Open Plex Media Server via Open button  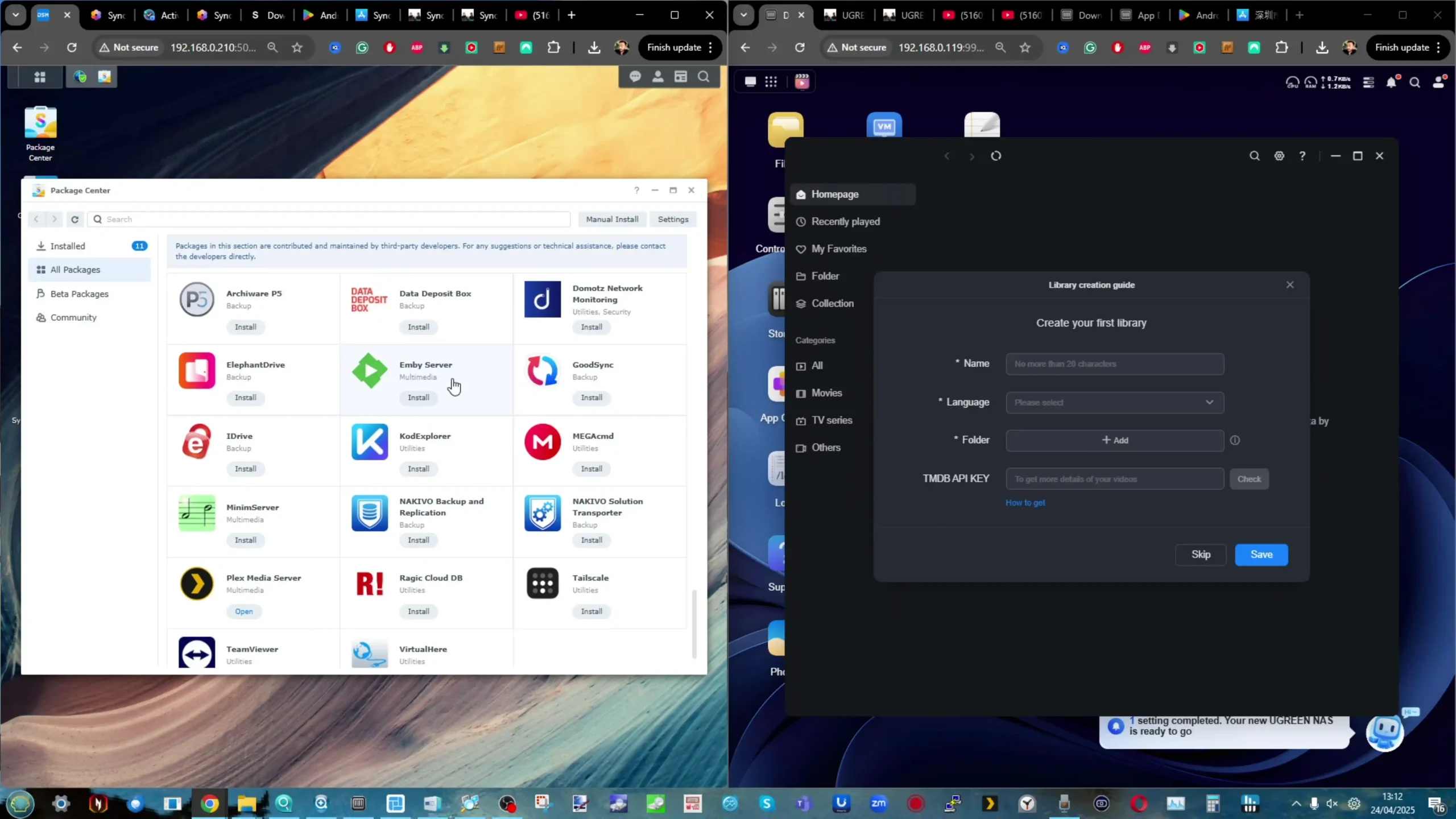243,611
